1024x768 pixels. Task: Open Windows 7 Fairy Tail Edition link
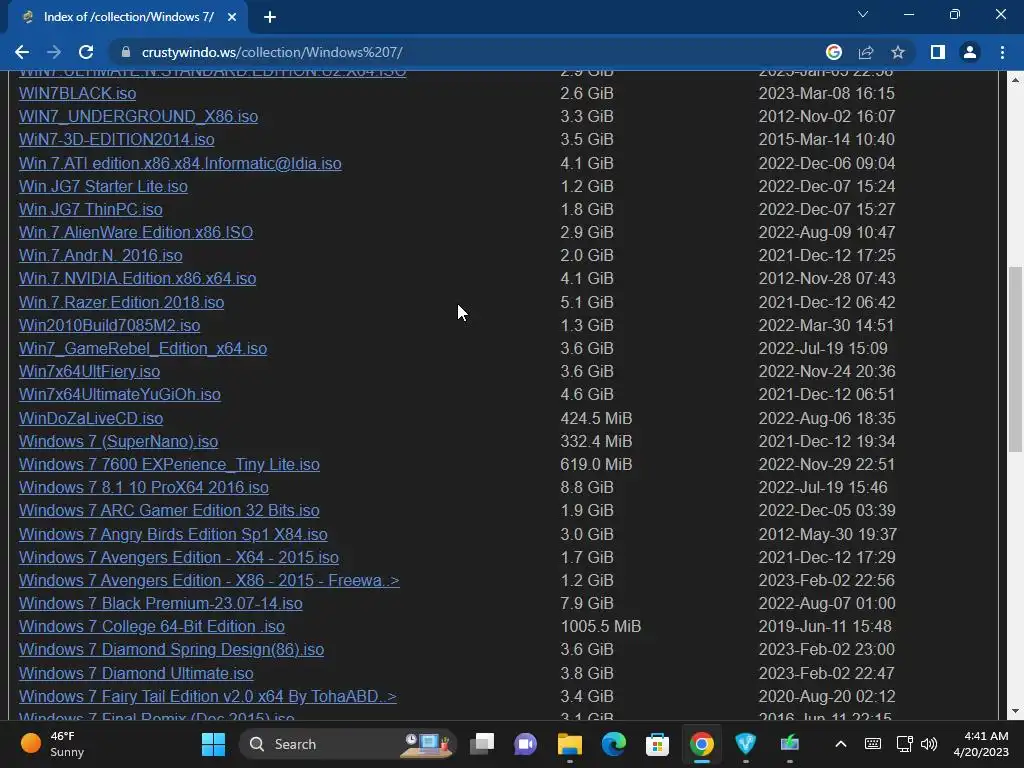click(208, 696)
